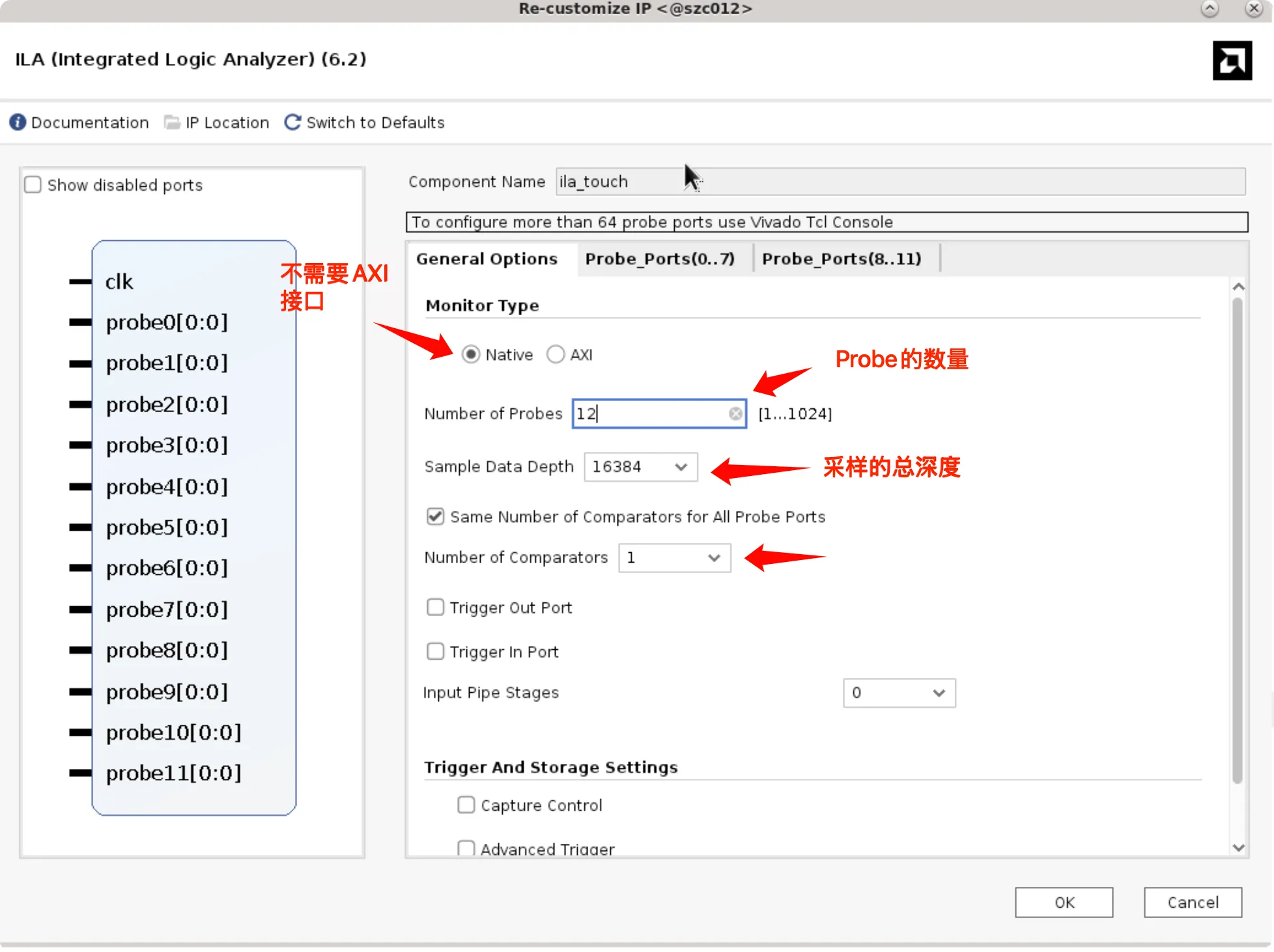The height and width of the screenshot is (952, 1274).
Task: Select the AXI monitor type
Action: [556, 354]
